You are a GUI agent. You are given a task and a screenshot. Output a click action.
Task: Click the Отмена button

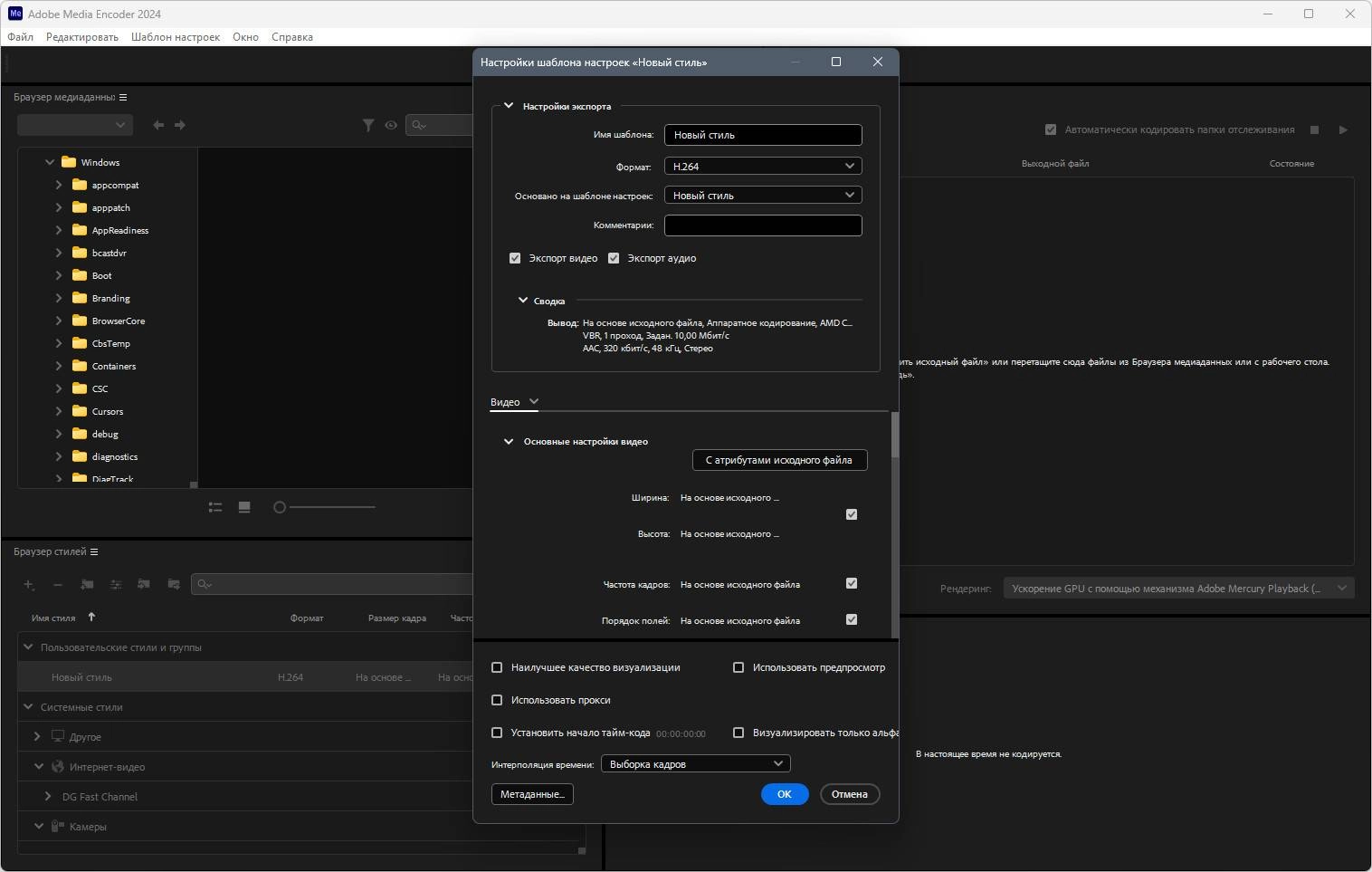point(850,794)
